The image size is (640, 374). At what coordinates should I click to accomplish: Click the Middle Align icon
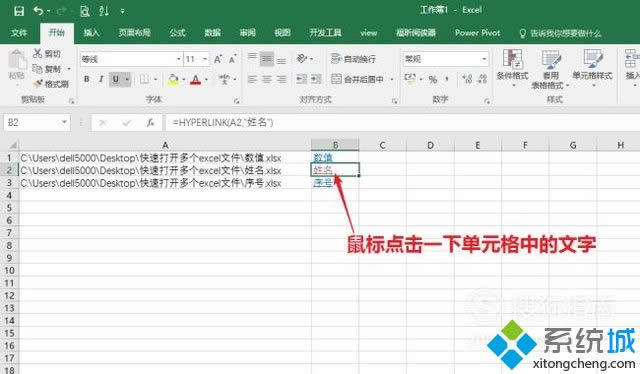(267, 59)
